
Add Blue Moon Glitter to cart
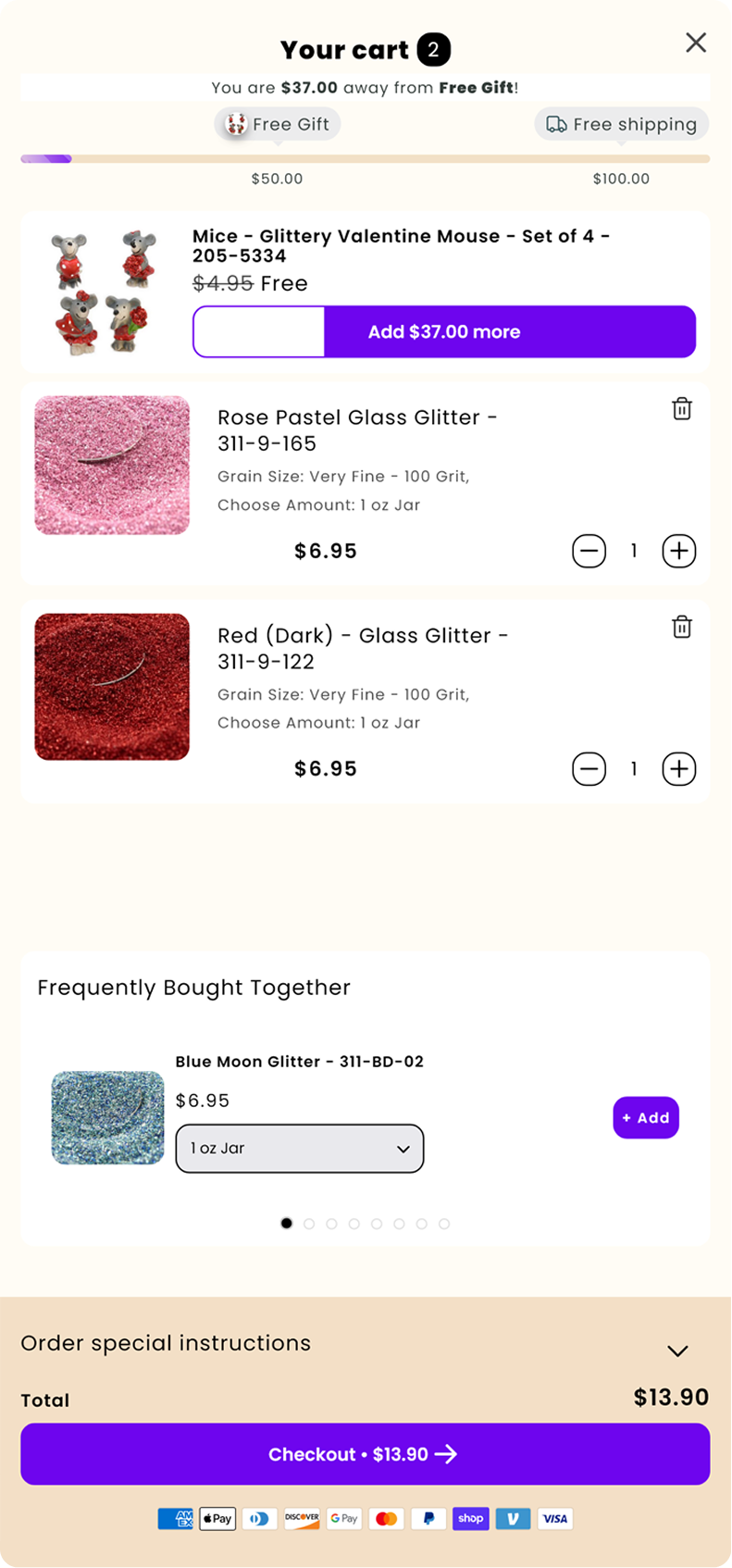click(x=646, y=1118)
